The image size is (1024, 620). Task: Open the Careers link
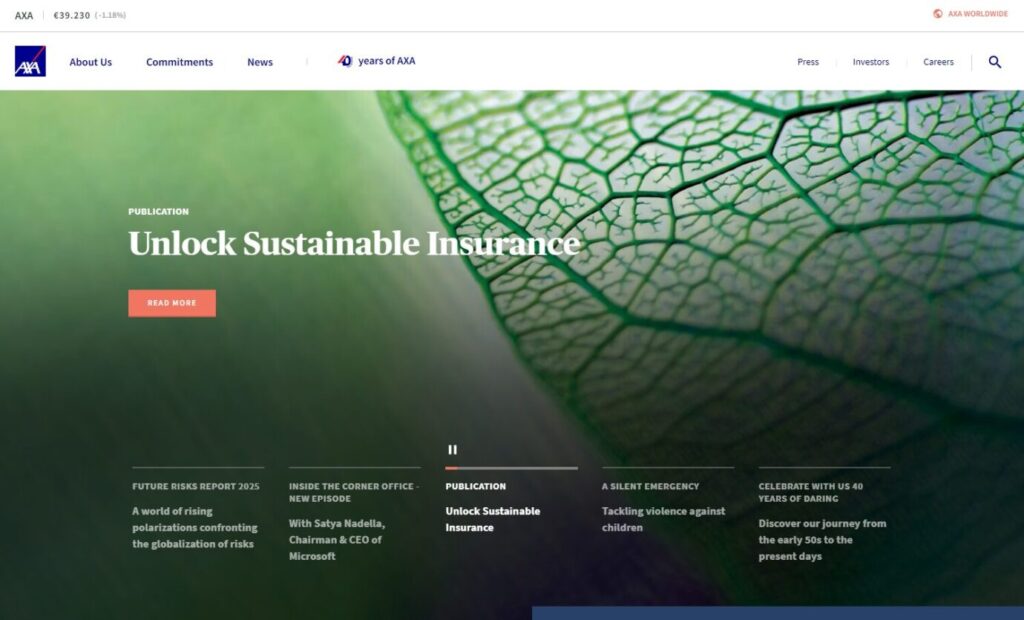[938, 62]
